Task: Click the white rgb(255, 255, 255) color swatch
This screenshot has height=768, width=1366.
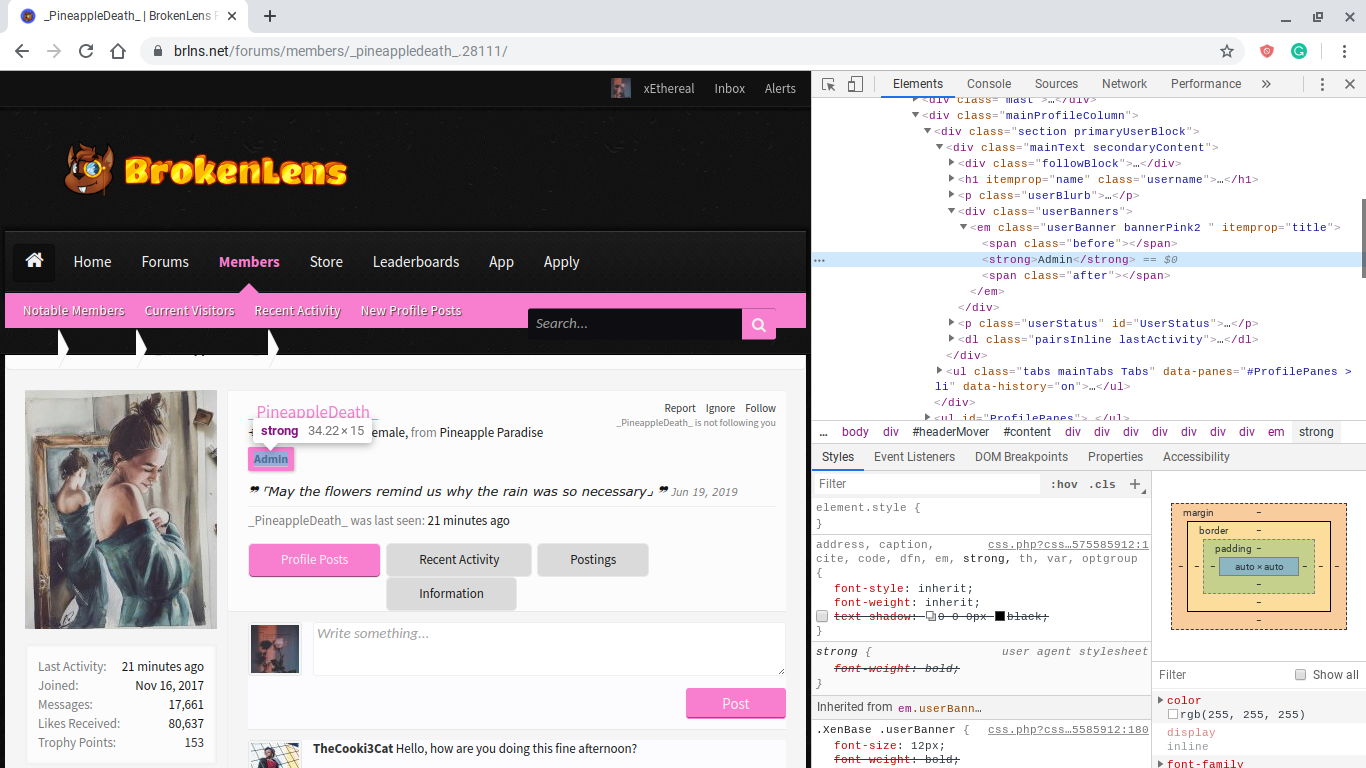Action: click(1173, 715)
